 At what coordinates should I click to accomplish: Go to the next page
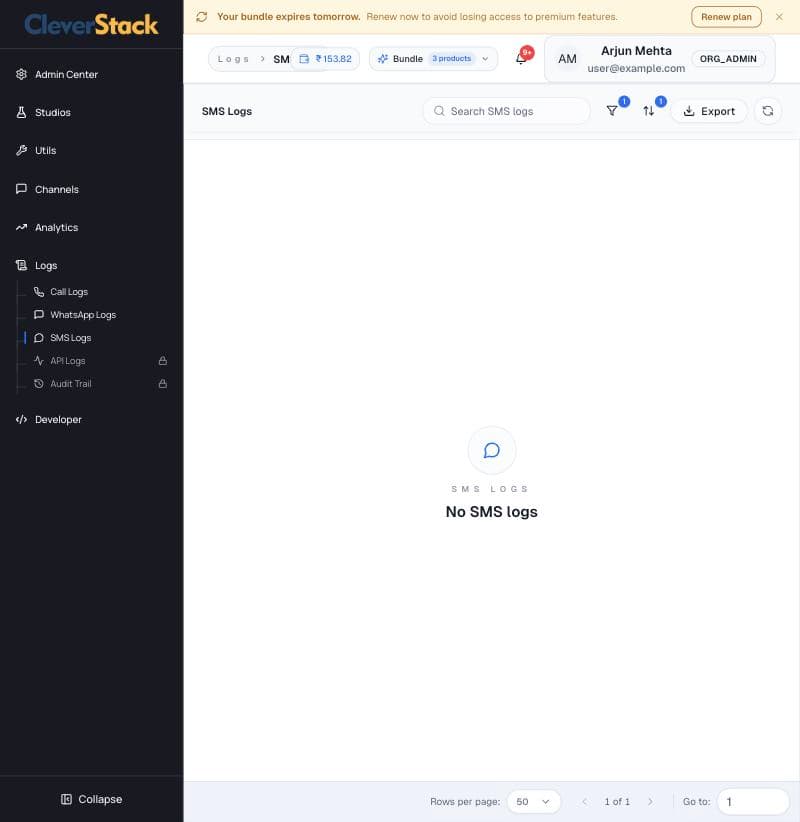click(650, 802)
